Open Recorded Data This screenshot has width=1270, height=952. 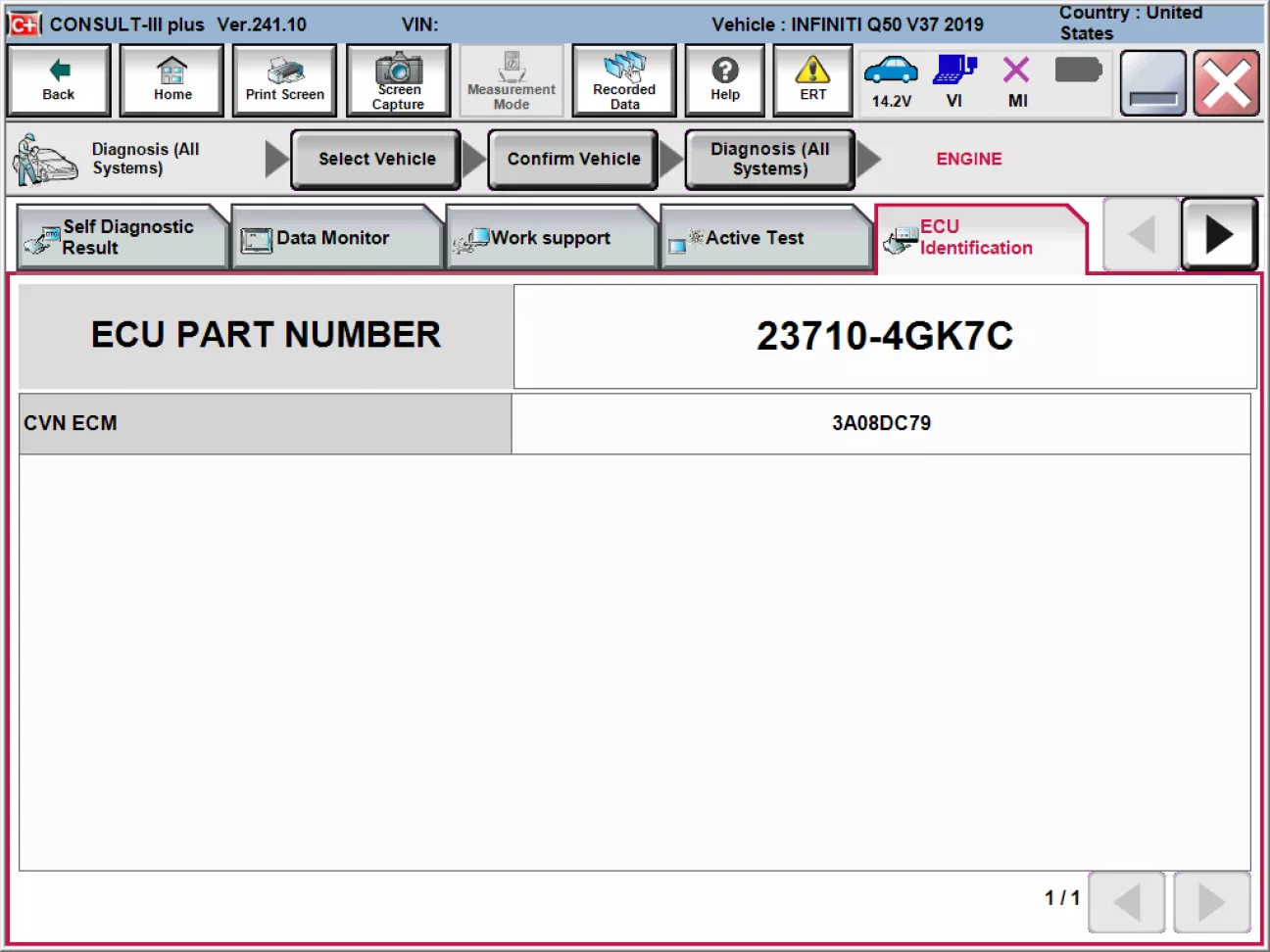pyautogui.click(x=624, y=80)
